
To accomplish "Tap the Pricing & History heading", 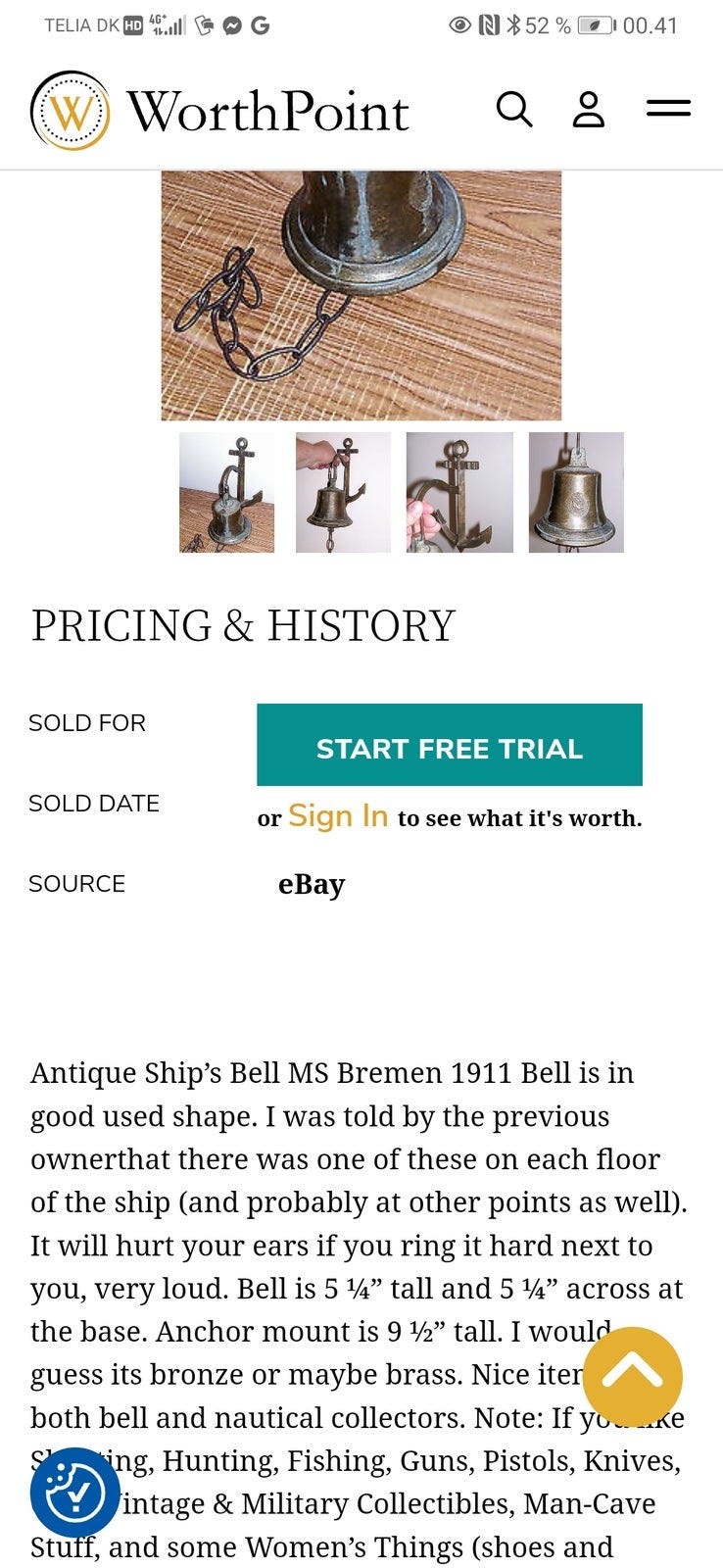I will pos(243,625).
